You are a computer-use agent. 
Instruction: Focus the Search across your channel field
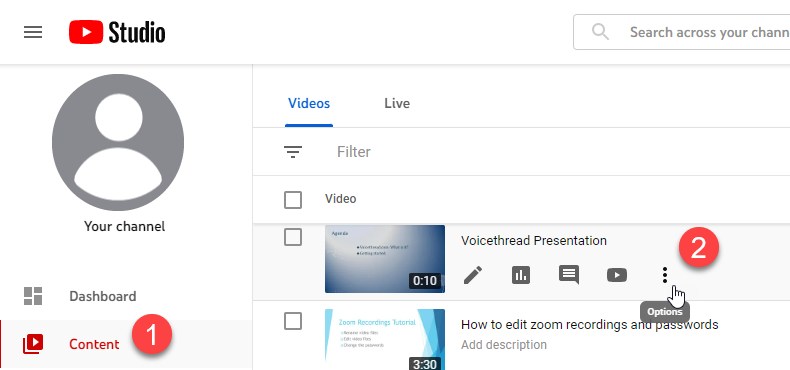coord(682,32)
